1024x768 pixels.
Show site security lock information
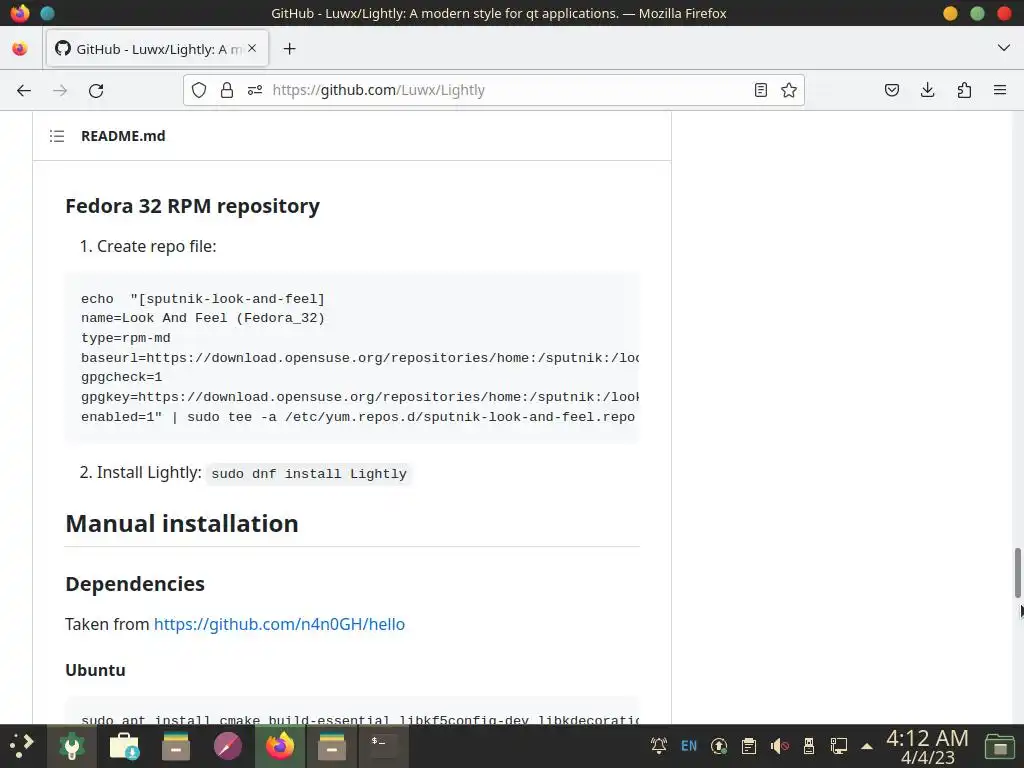[227, 90]
